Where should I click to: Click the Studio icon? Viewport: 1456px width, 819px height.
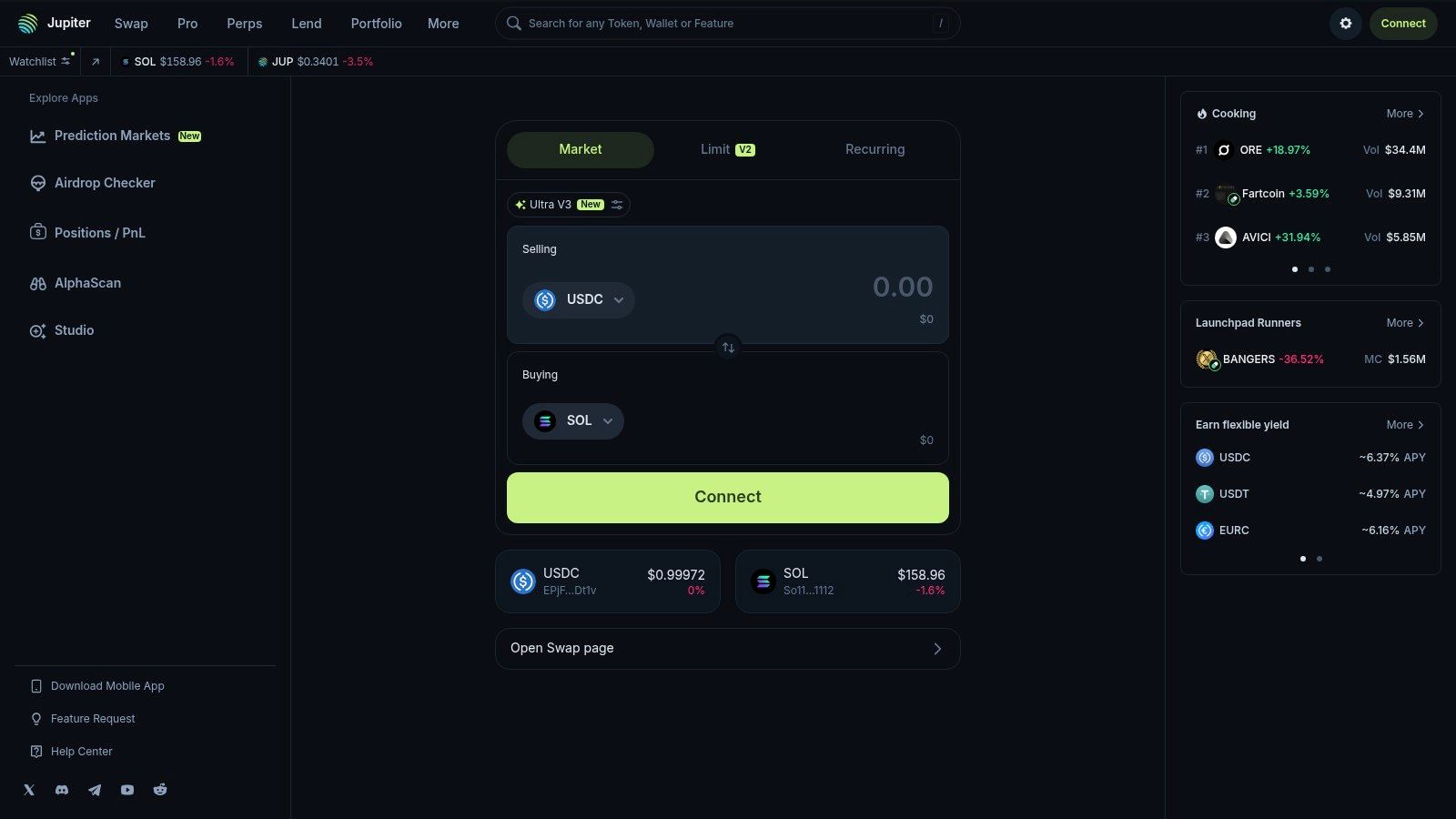pyautogui.click(x=38, y=331)
